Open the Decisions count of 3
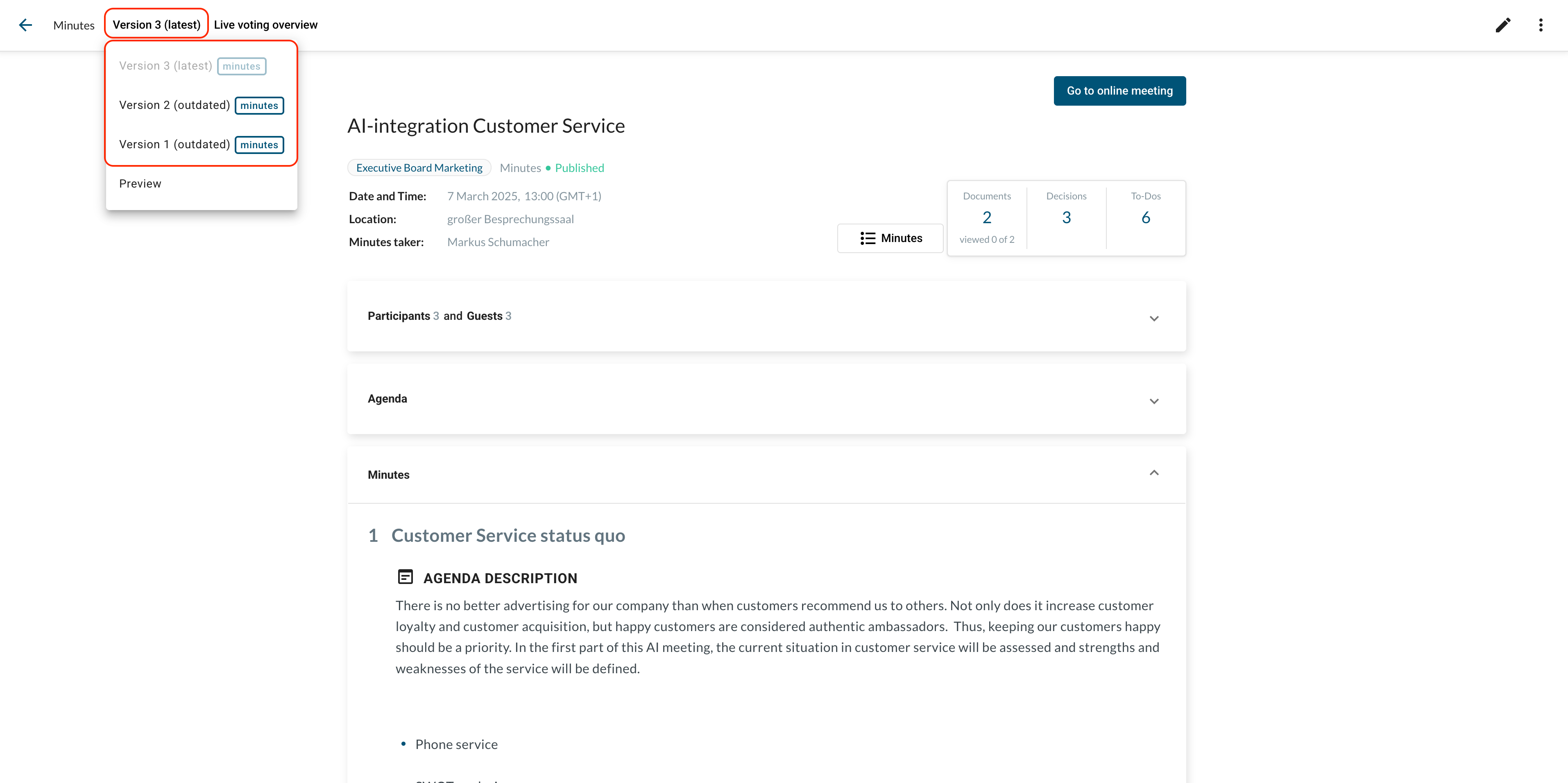1568x783 pixels. (x=1066, y=217)
